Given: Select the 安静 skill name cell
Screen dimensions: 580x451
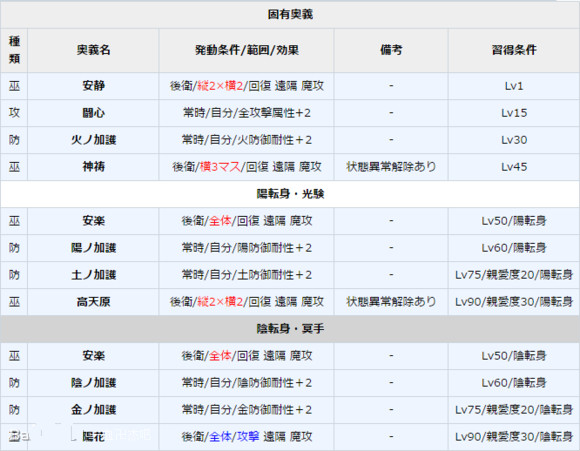Looking at the screenshot, I should [93, 86].
